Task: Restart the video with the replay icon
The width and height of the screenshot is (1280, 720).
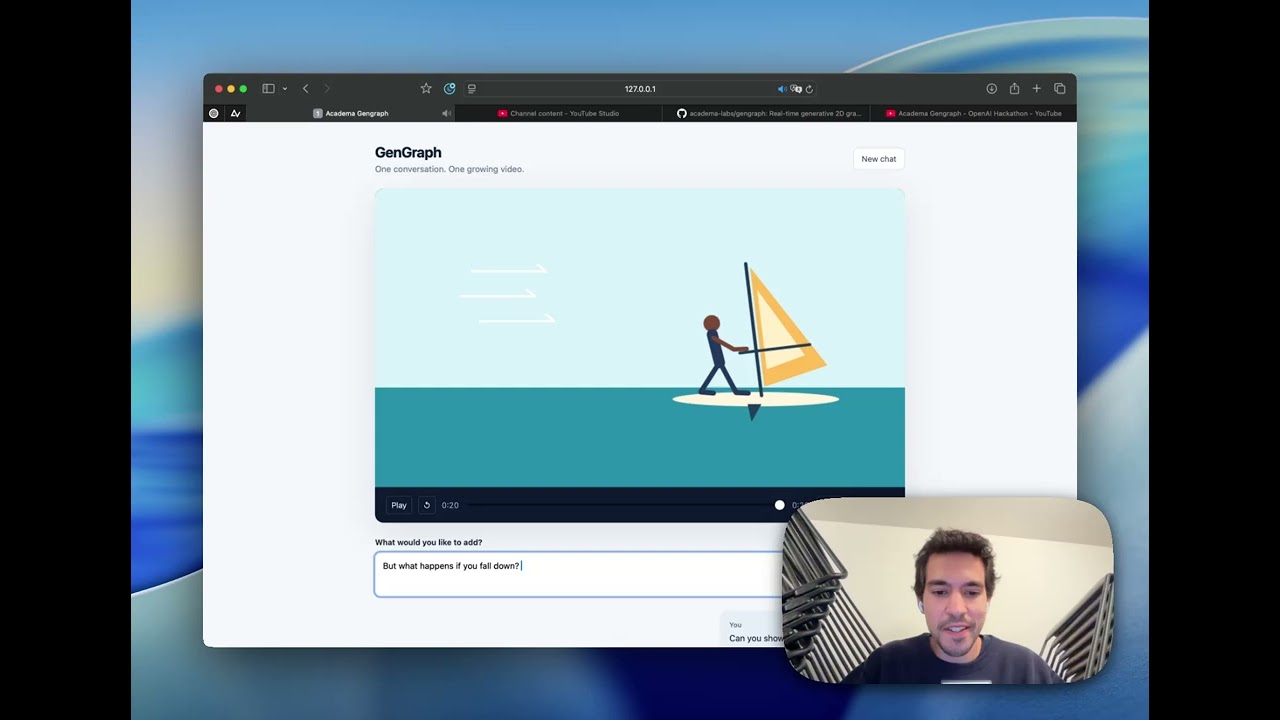Action: [427, 505]
